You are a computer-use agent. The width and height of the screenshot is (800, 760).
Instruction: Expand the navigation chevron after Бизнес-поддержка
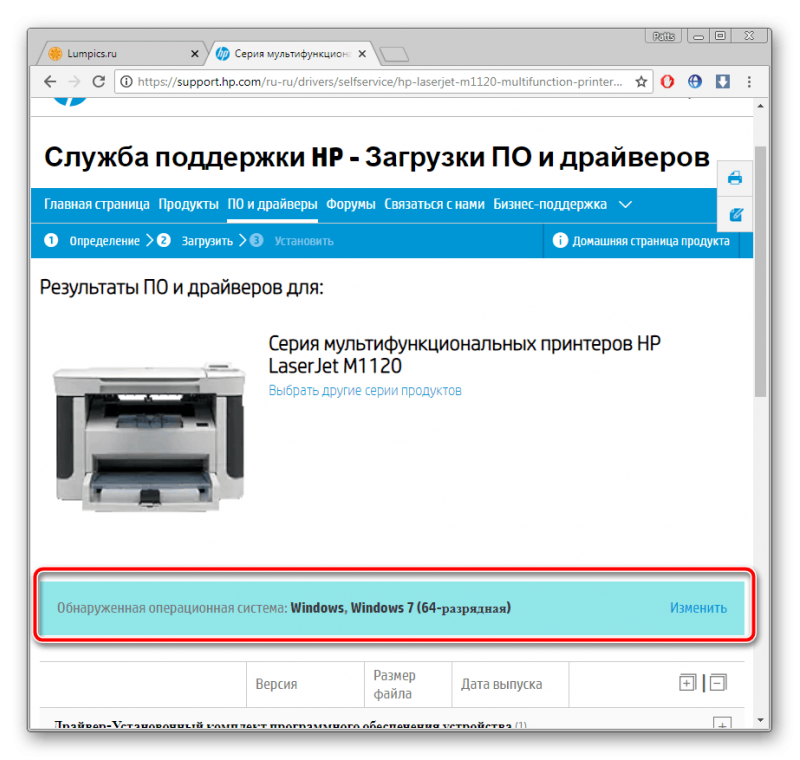pyautogui.click(x=625, y=205)
